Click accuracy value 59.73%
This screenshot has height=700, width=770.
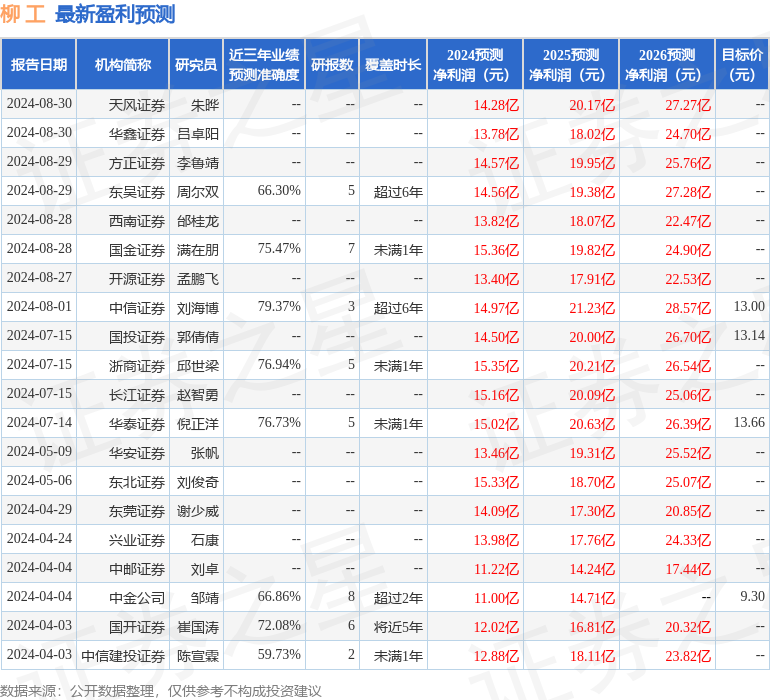[279, 654]
